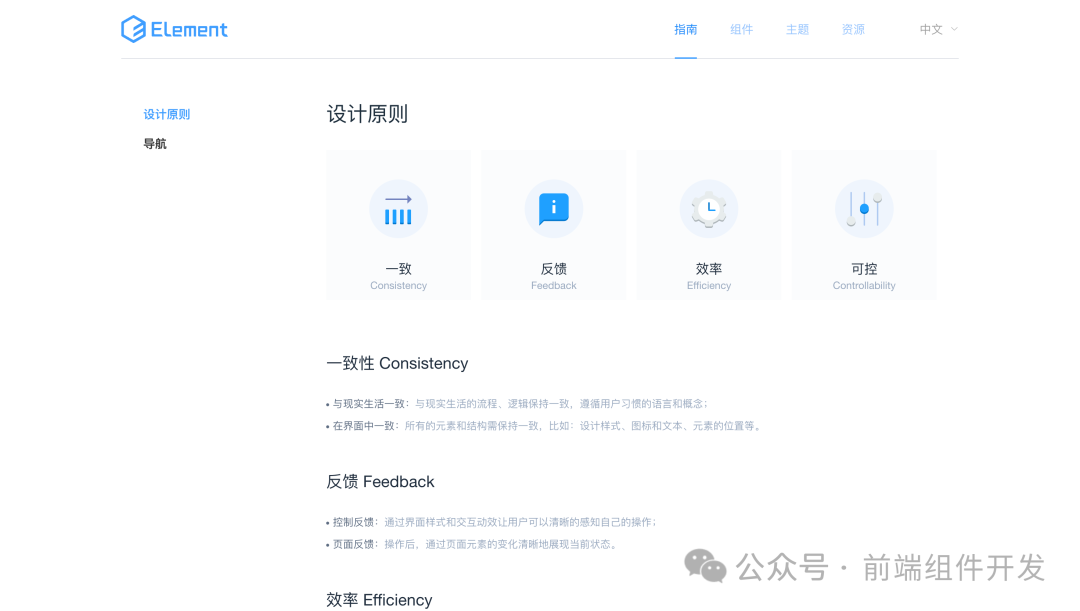Select the 资源 menu item
The image size is (1080, 611).
[853, 29]
